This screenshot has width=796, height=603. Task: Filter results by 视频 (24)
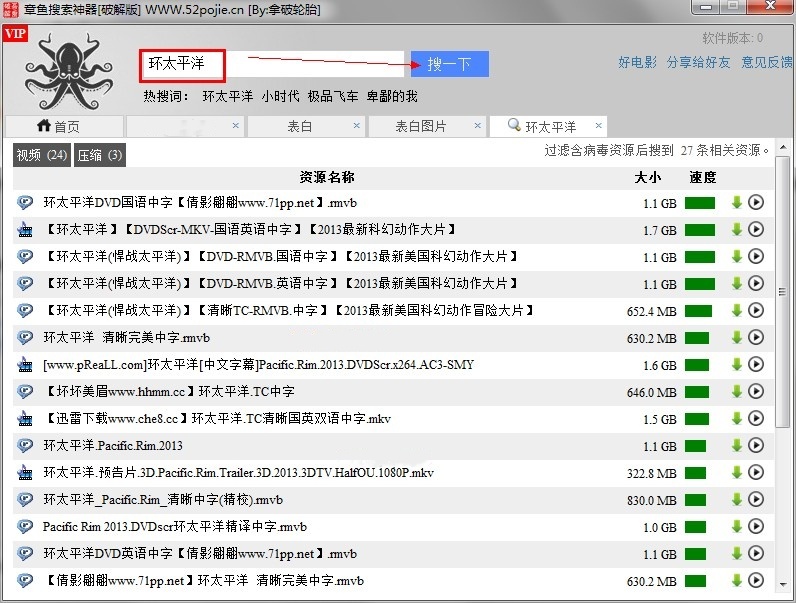[x=41, y=155]
